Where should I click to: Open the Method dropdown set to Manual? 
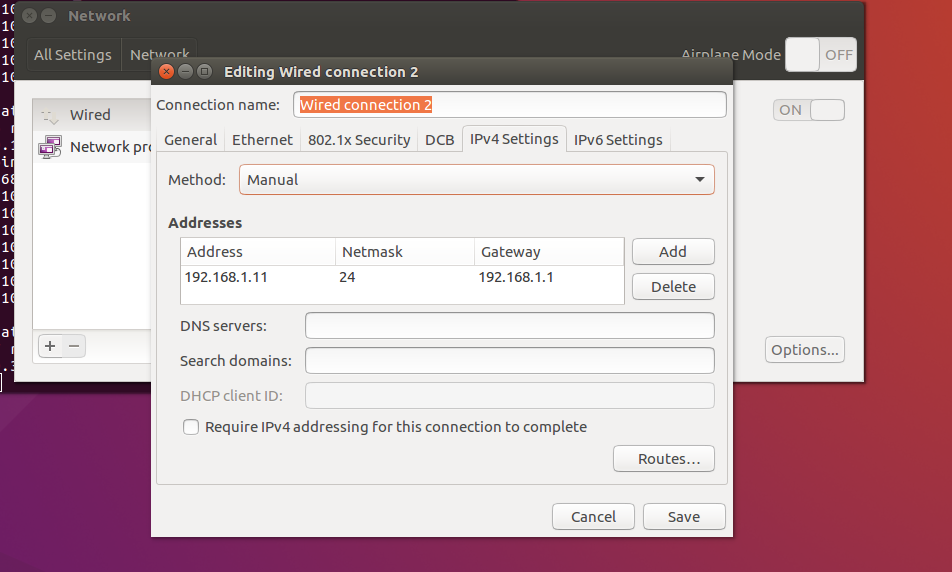[477, 180]
